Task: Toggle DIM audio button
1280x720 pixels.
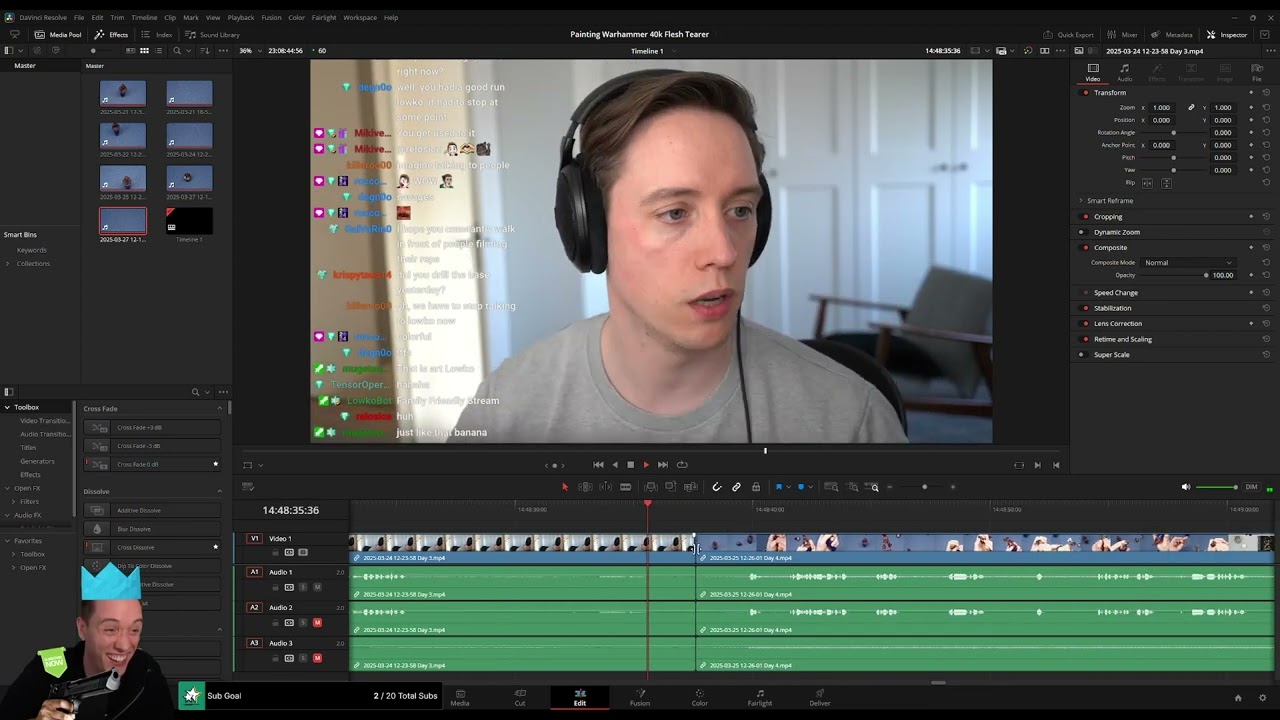Action: coord(1251,487)
